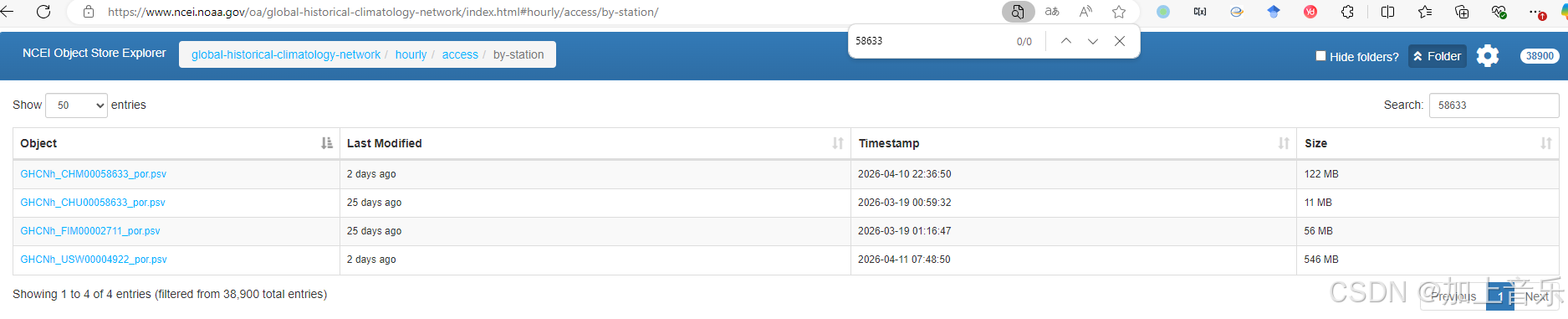The image size is (1568, 319).
Task: Jump to previous find result arrow
Action: (1066, 41)
